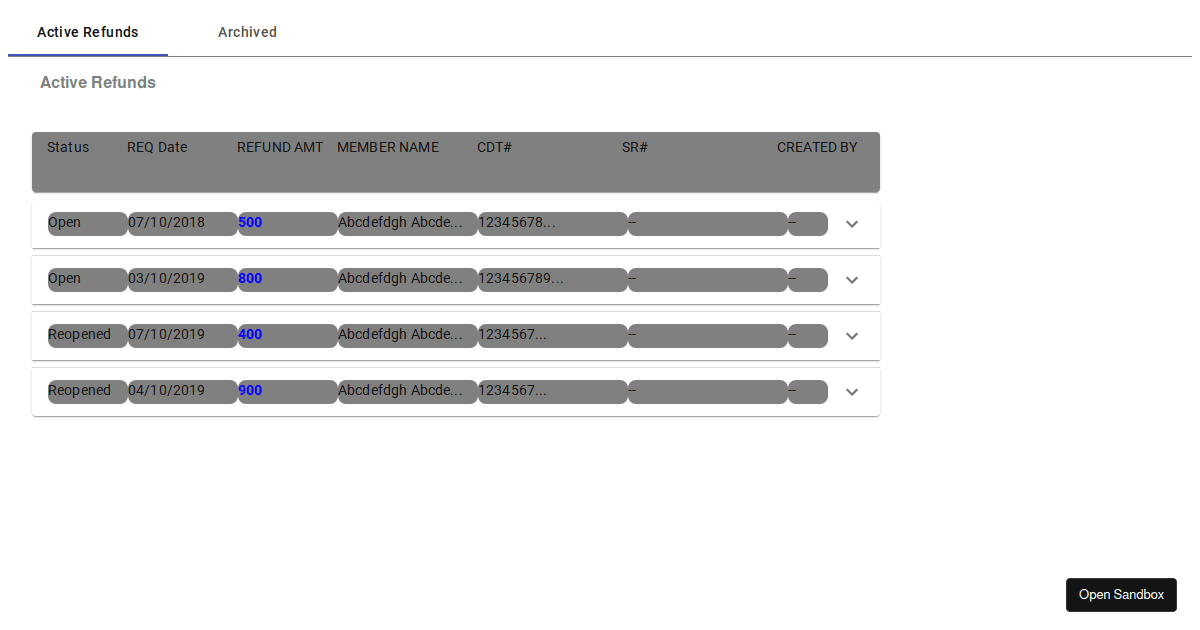
Task: Open the 800 refund amount link
Action: pos(250,278)
